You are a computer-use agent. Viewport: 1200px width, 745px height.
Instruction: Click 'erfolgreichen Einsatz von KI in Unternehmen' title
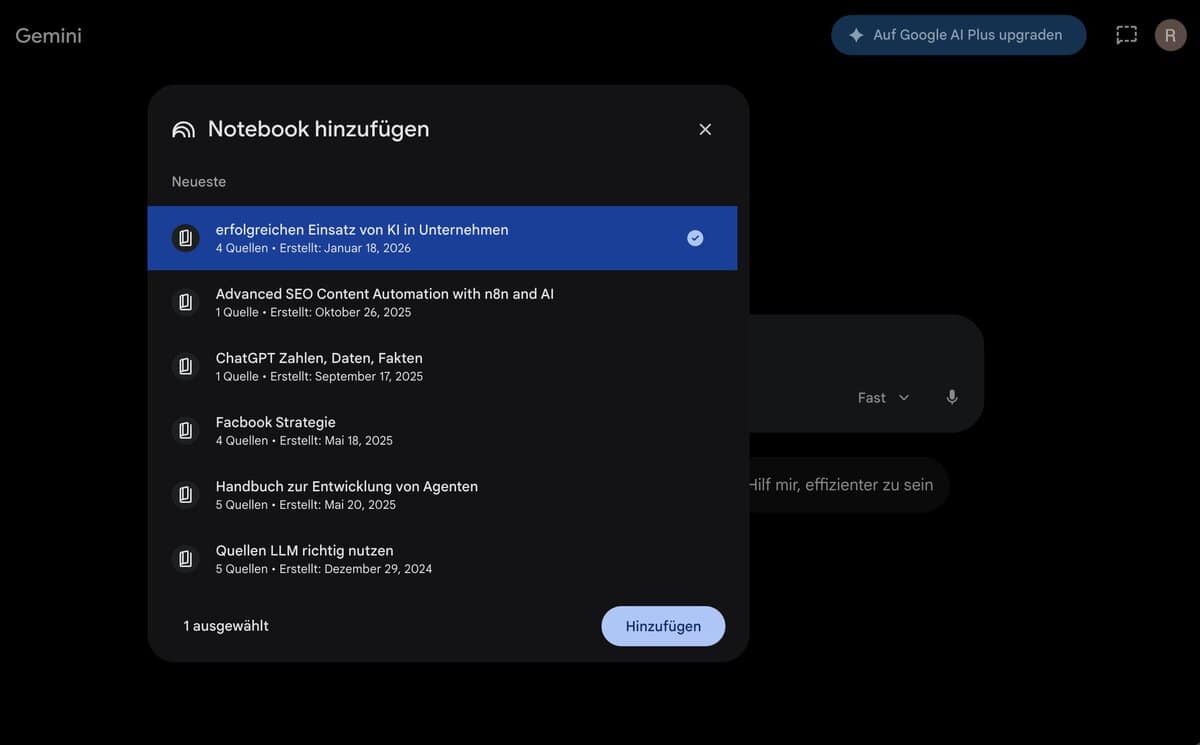tap(362, 229)
